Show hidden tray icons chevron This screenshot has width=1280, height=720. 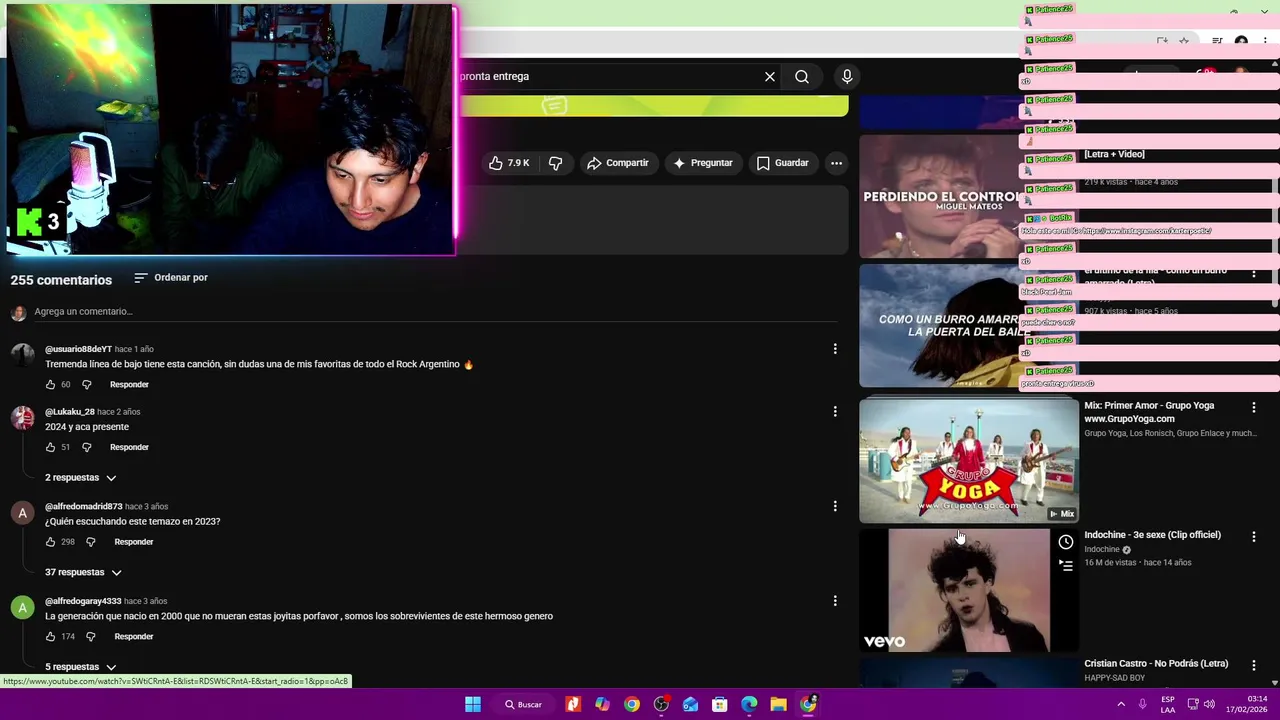point(1121,704)
